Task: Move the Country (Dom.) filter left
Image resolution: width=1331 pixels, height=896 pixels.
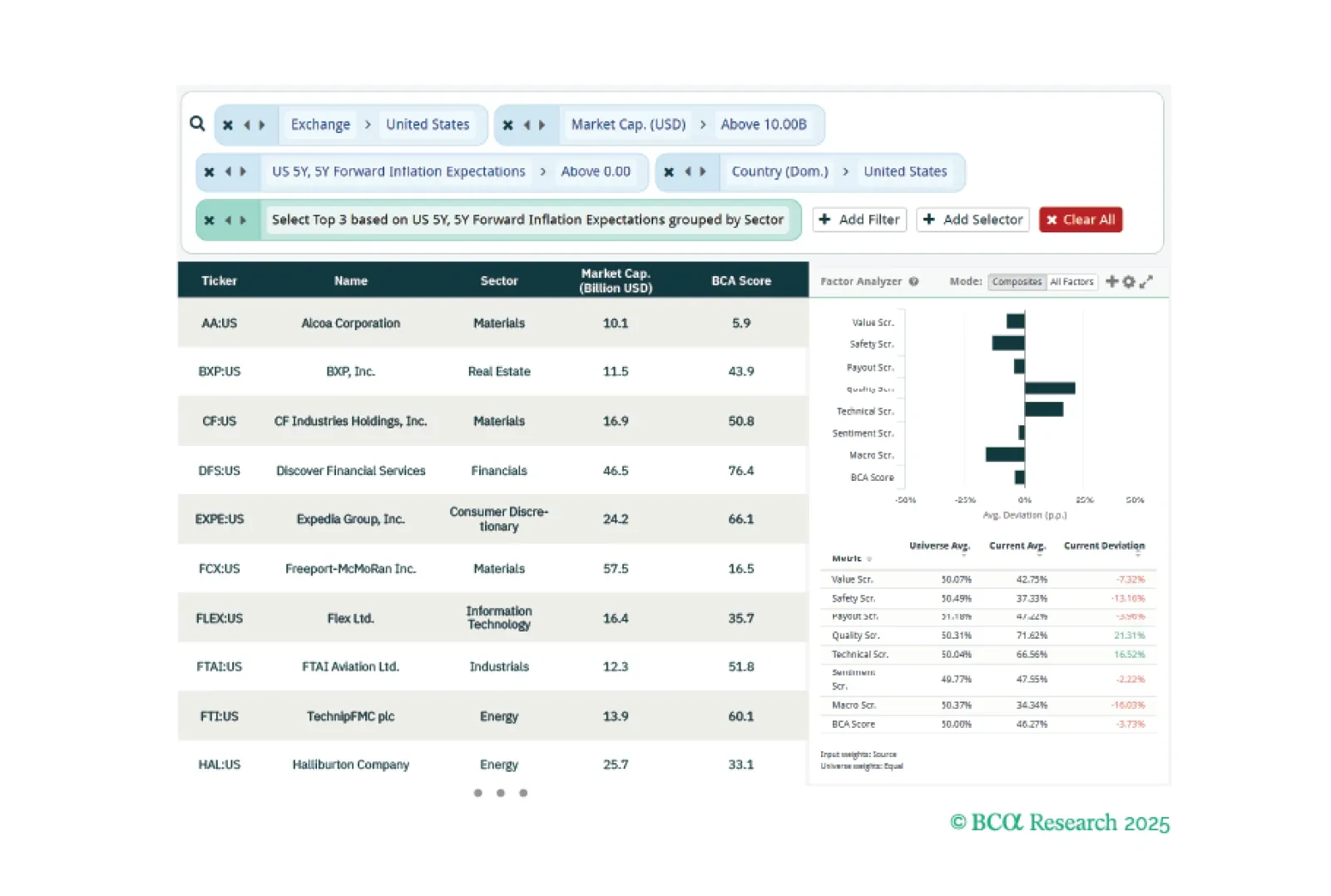Action: (x=687, y=172)
